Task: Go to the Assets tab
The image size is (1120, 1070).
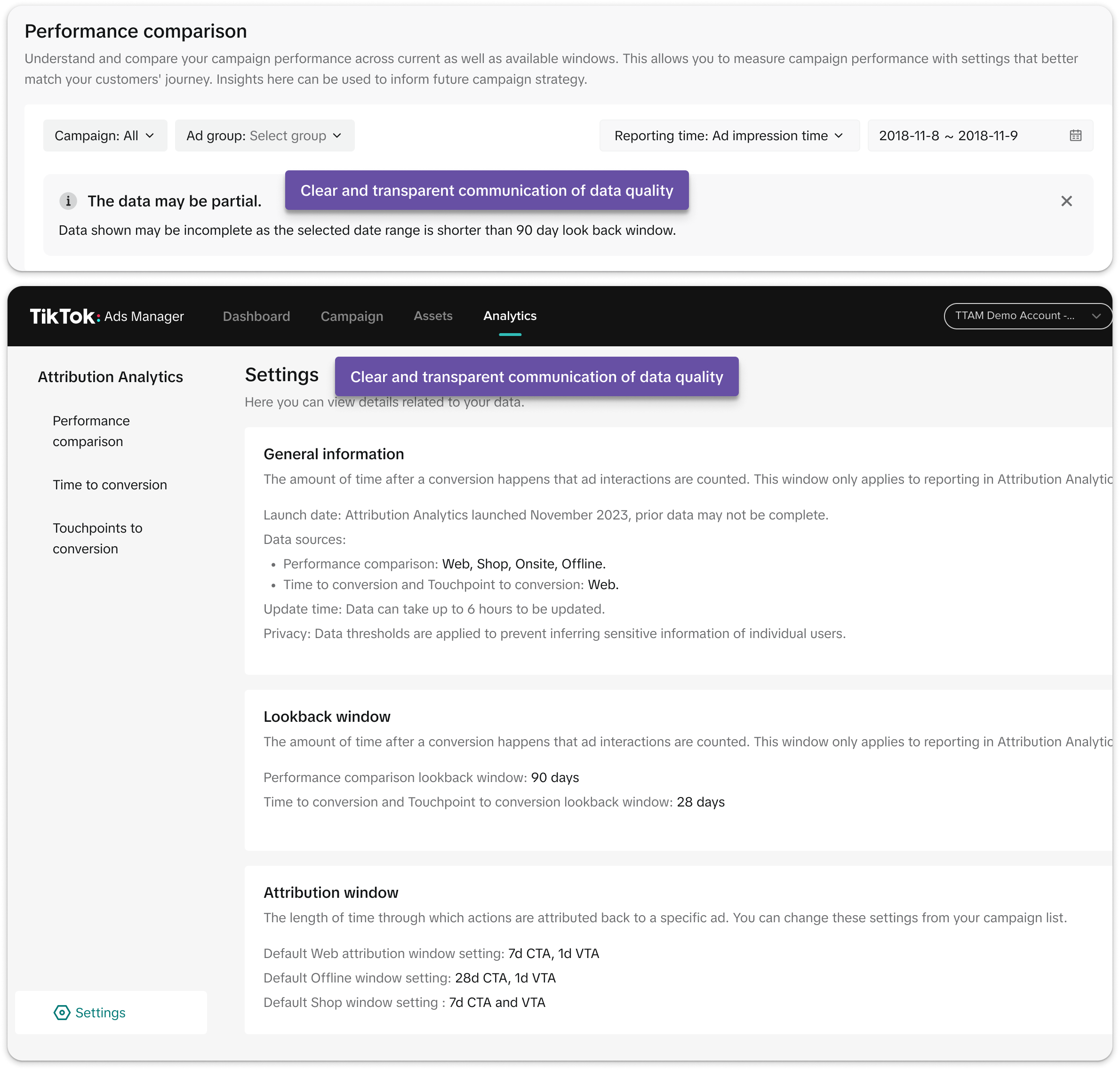Action: (432, 316)
